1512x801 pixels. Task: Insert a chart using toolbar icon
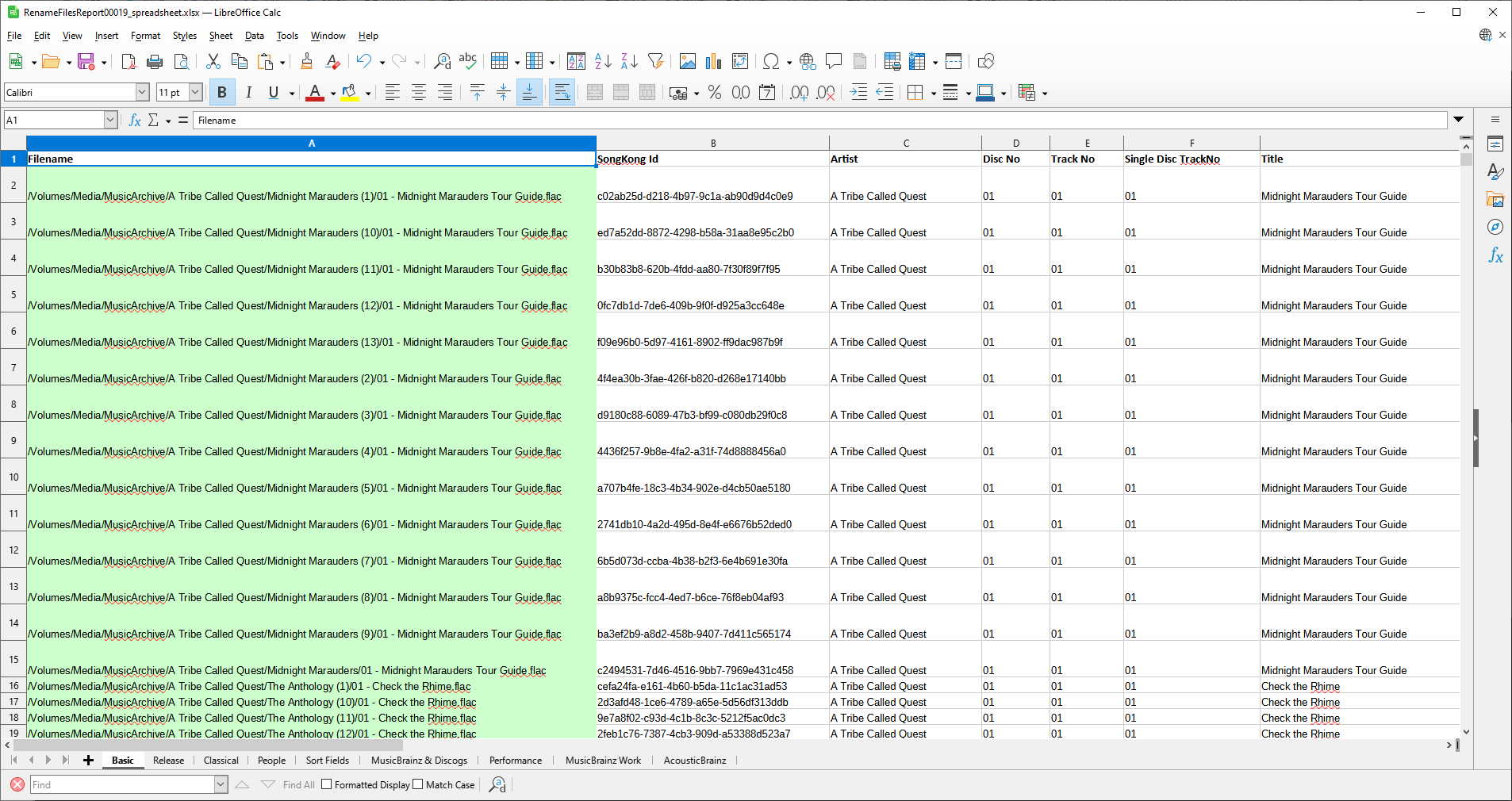pyautogui.click(x=714, y=62)
